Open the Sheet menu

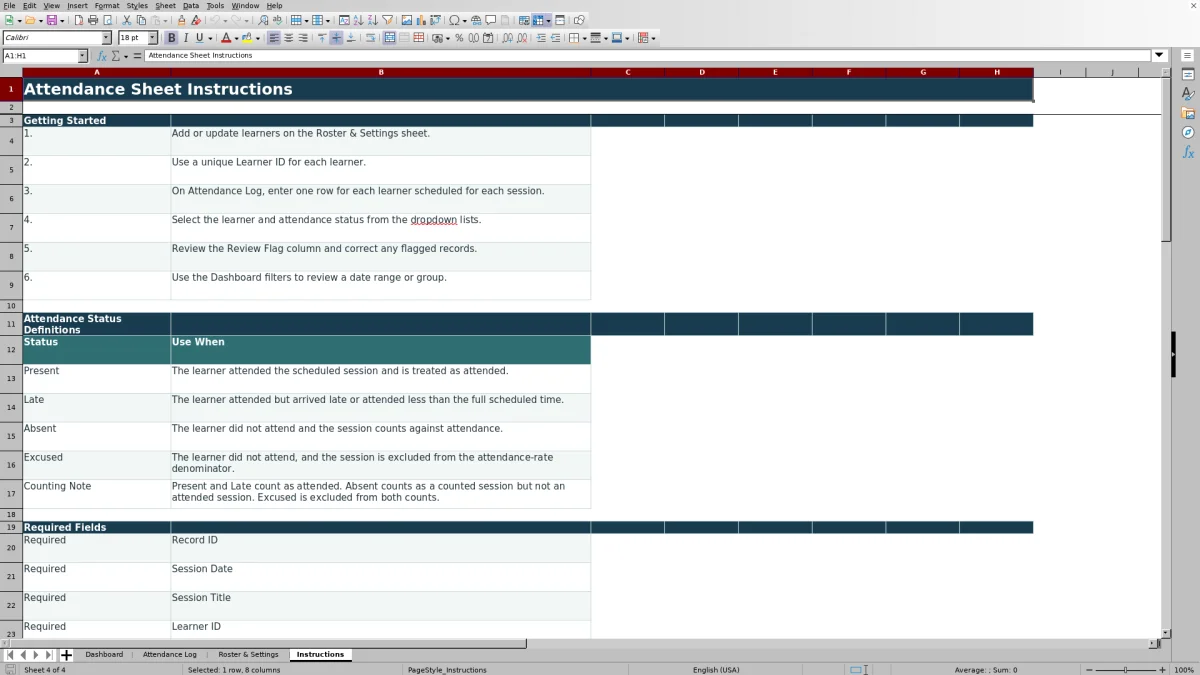tap(165, 6)
